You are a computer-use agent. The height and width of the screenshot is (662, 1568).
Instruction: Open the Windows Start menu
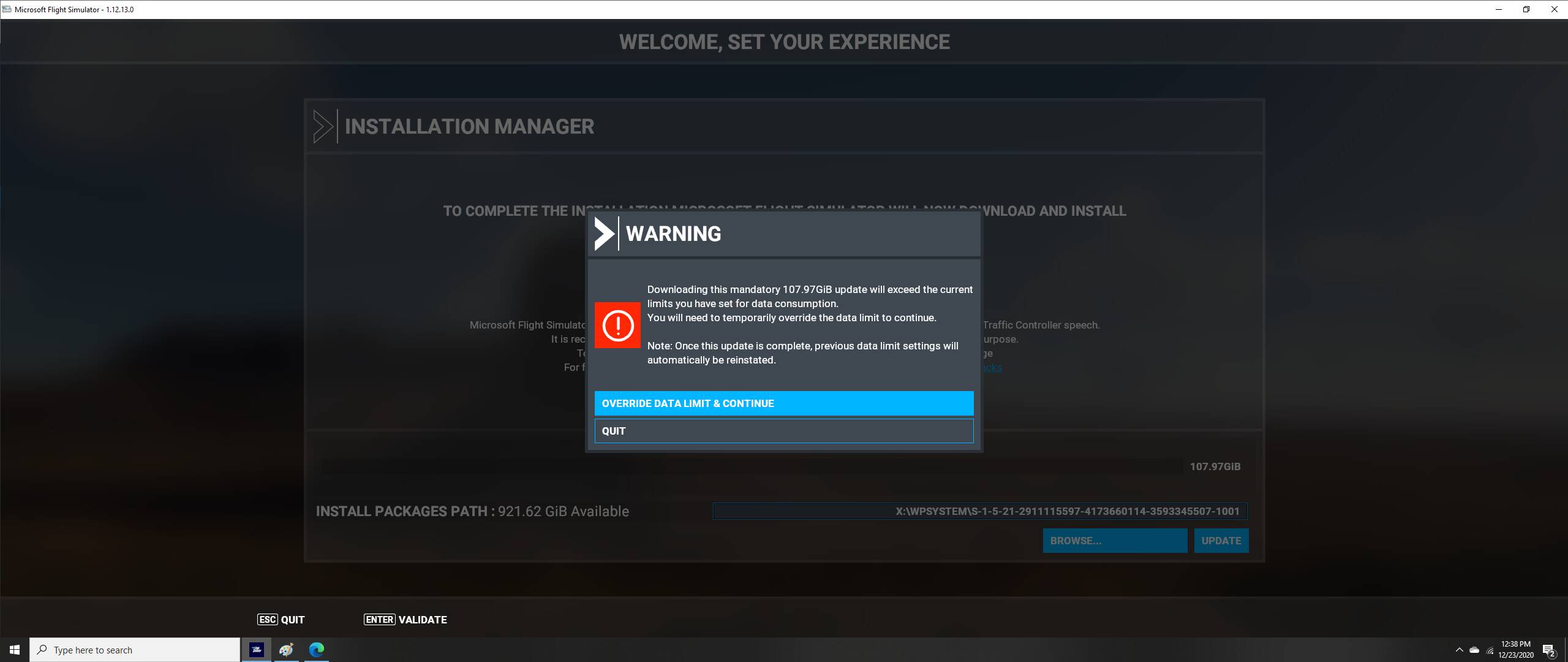point(15,650)
